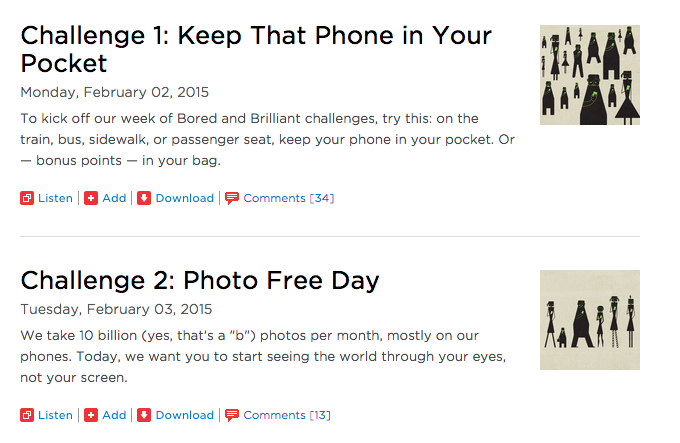This screenshot has height=443, width=680.
Task: Click the red Add plus icon for Challenge 2
Action: coord(91,415)
